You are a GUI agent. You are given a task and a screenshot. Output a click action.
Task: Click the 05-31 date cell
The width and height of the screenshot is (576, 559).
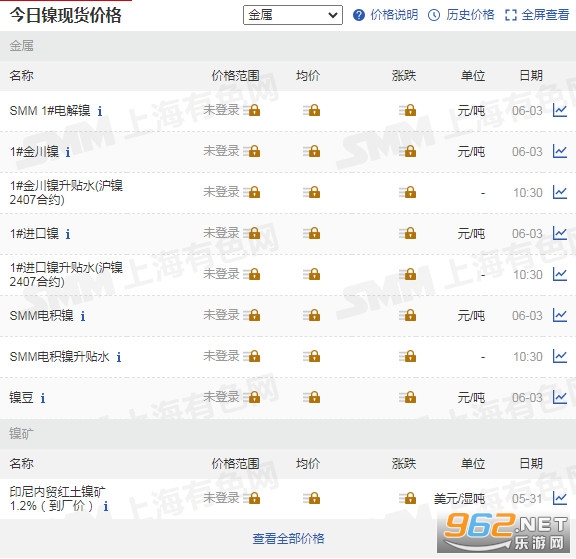tap(527, 499)
